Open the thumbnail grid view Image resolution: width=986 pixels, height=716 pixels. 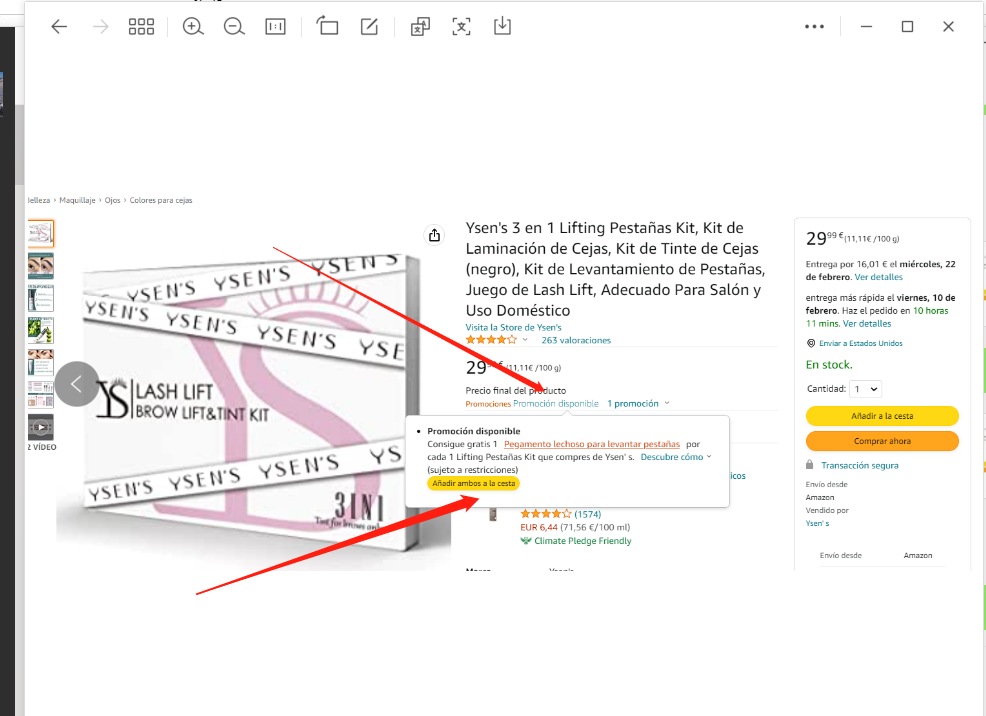click(x=141, y=27)
